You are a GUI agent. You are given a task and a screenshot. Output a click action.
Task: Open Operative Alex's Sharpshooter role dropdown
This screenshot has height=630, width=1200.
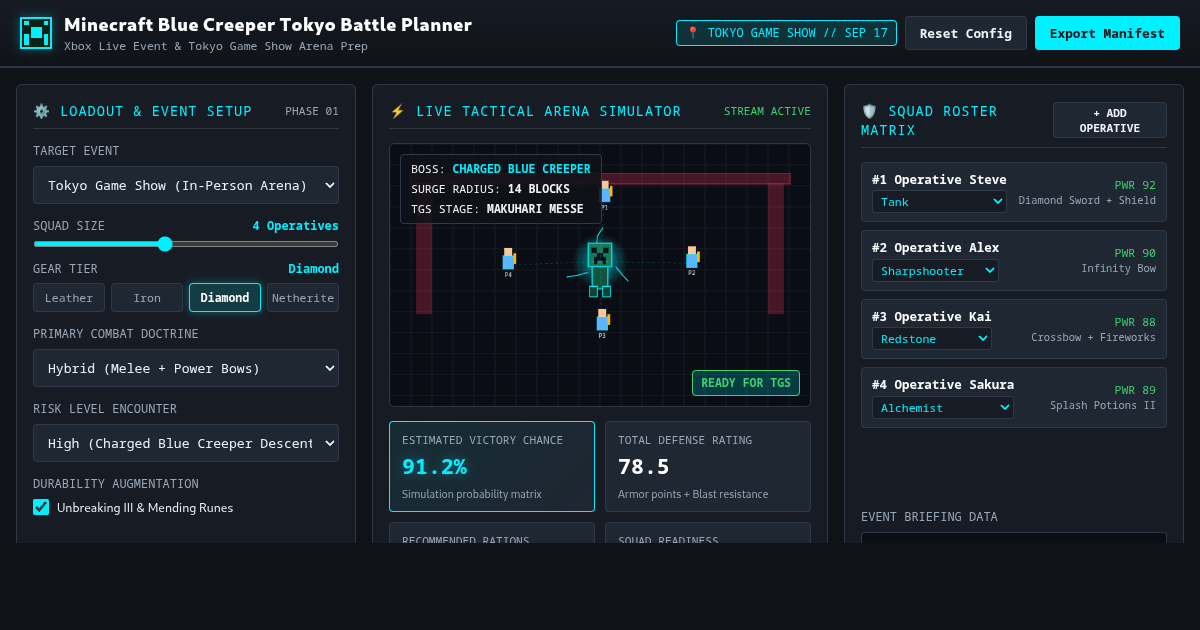pos(935,271)
